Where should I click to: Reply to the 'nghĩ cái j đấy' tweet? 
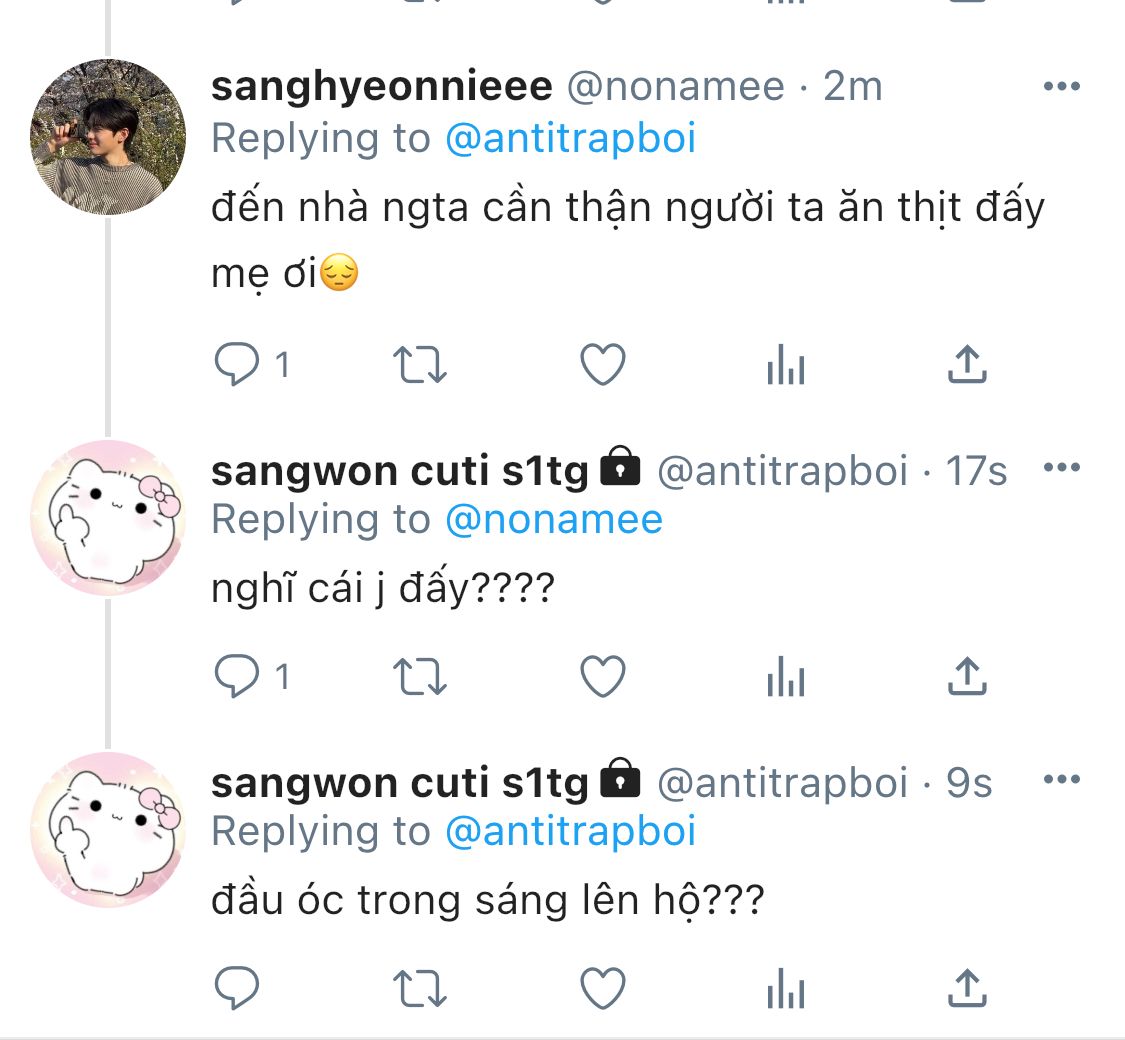pos(238,678)
